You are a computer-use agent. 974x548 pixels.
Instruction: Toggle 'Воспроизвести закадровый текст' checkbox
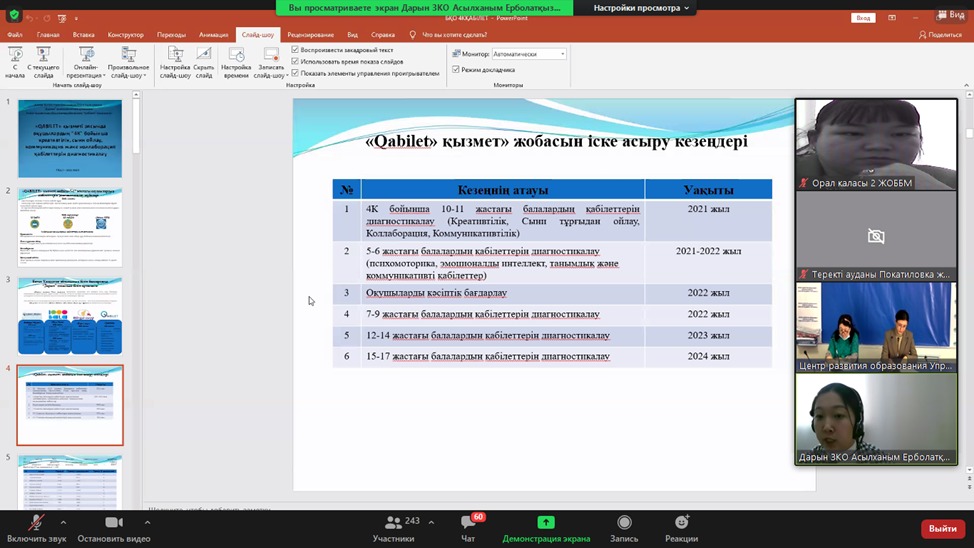pyautogui.click(x=295, y=50)
